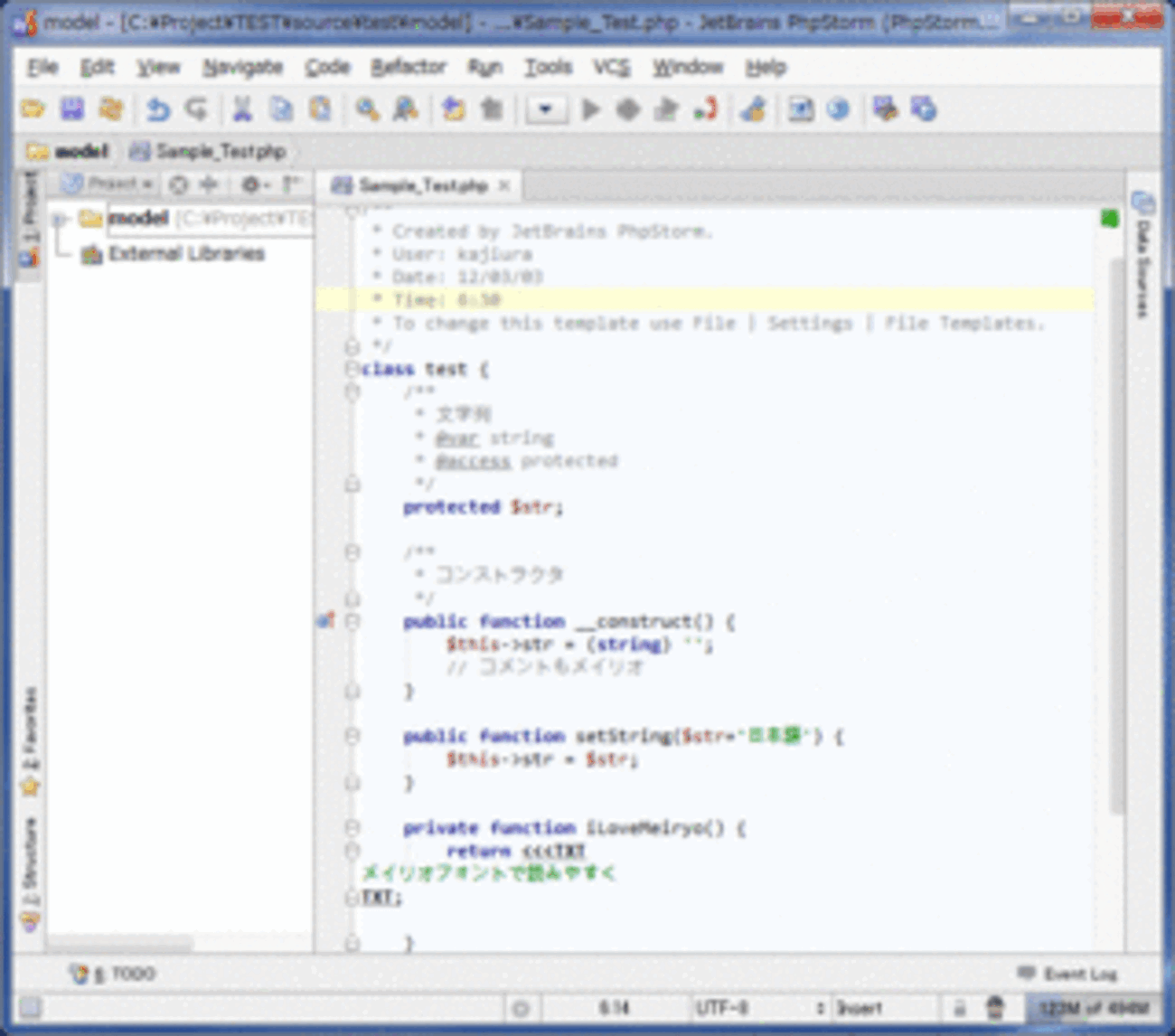1175x1036 pixels.
Task: Click the Cut scissors icon
Action: 241,110
